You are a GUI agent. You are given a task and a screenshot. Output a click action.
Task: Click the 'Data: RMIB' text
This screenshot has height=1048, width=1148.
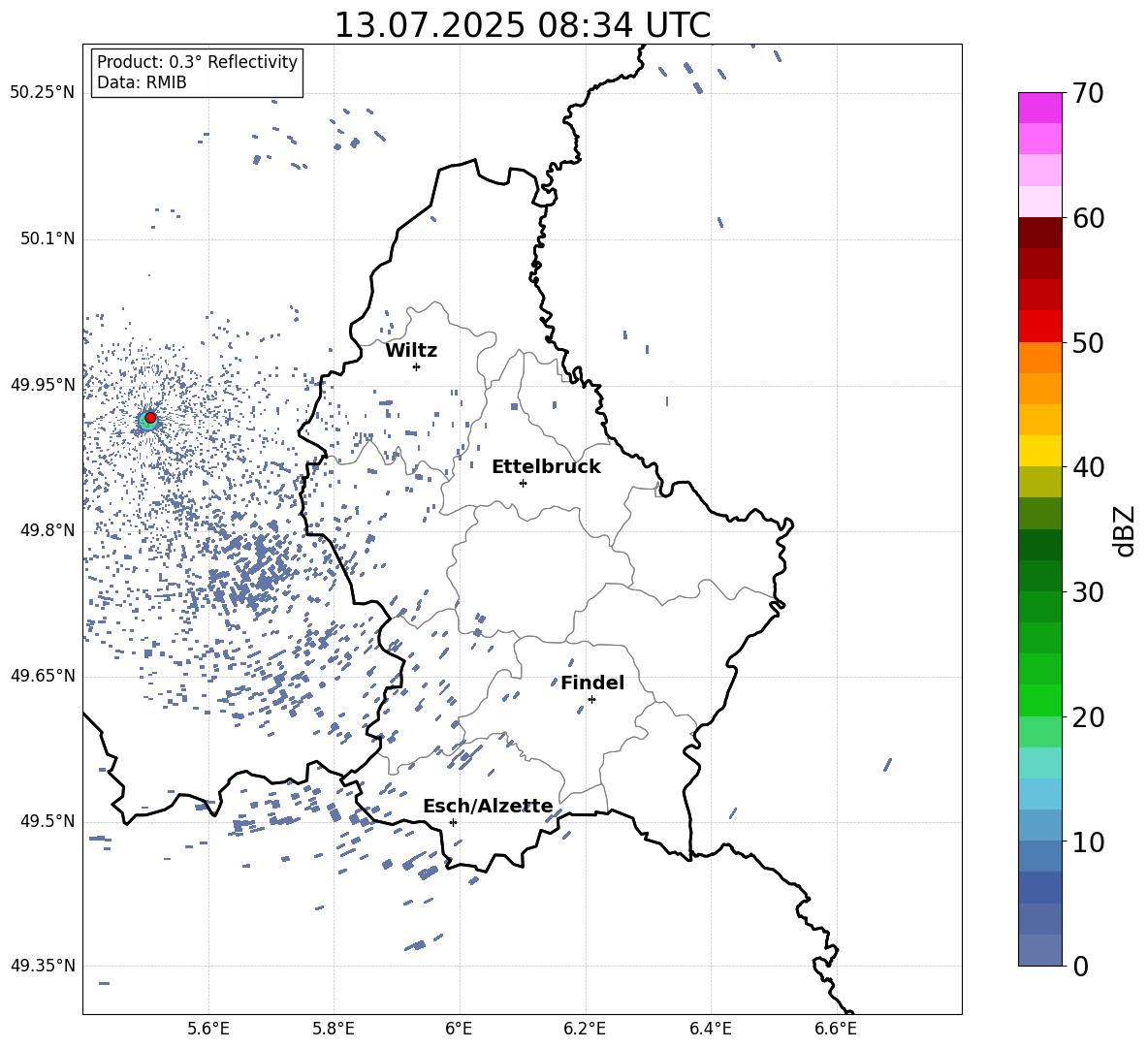[x=142, y=82]
